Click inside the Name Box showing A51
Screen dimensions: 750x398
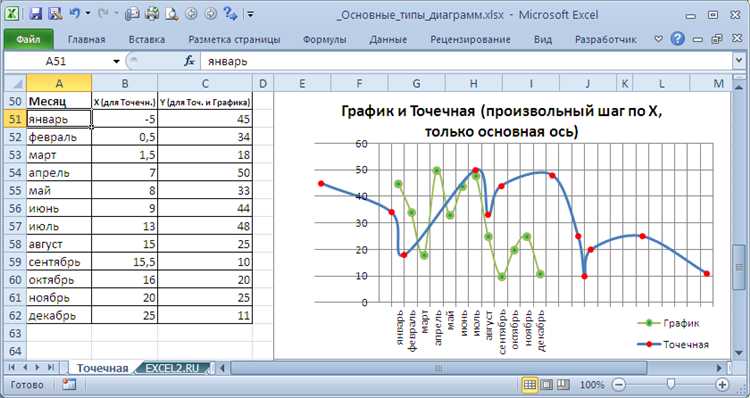pyautogui.click(x=56, y=62)
